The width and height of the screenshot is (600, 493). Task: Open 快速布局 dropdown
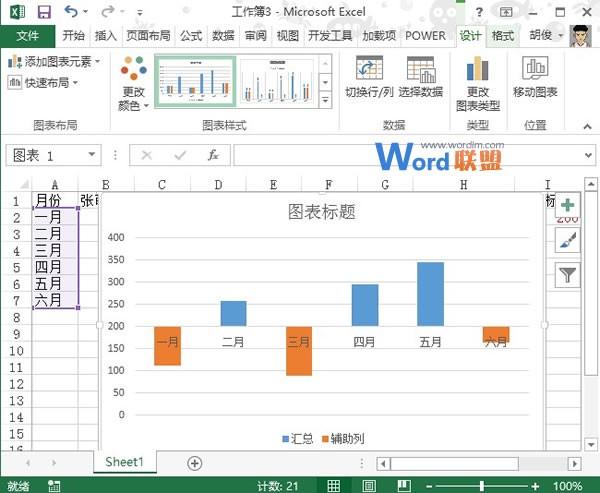[x=43, y=82]
